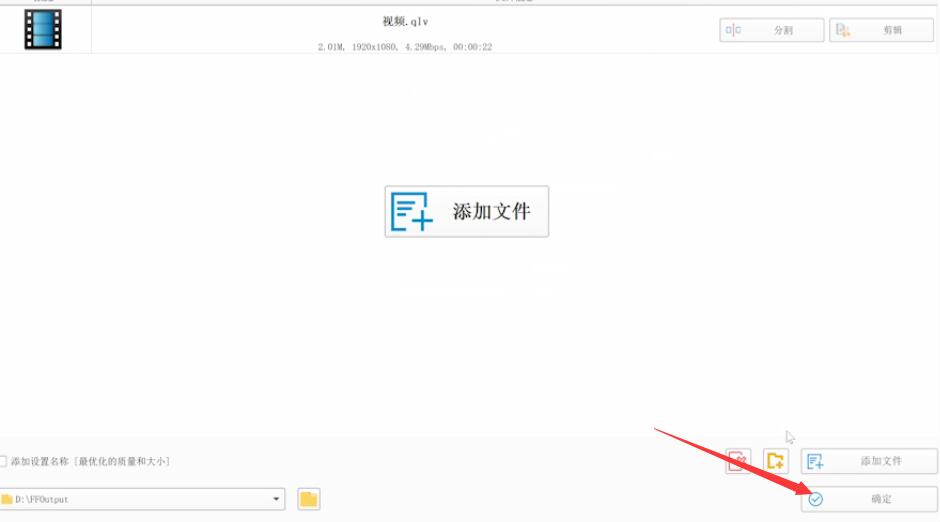Image resolution: width=940 pixels, height=522 pixels.
Task: Enable the 添加设置名称 checkbox
Action: coord(3,461)
